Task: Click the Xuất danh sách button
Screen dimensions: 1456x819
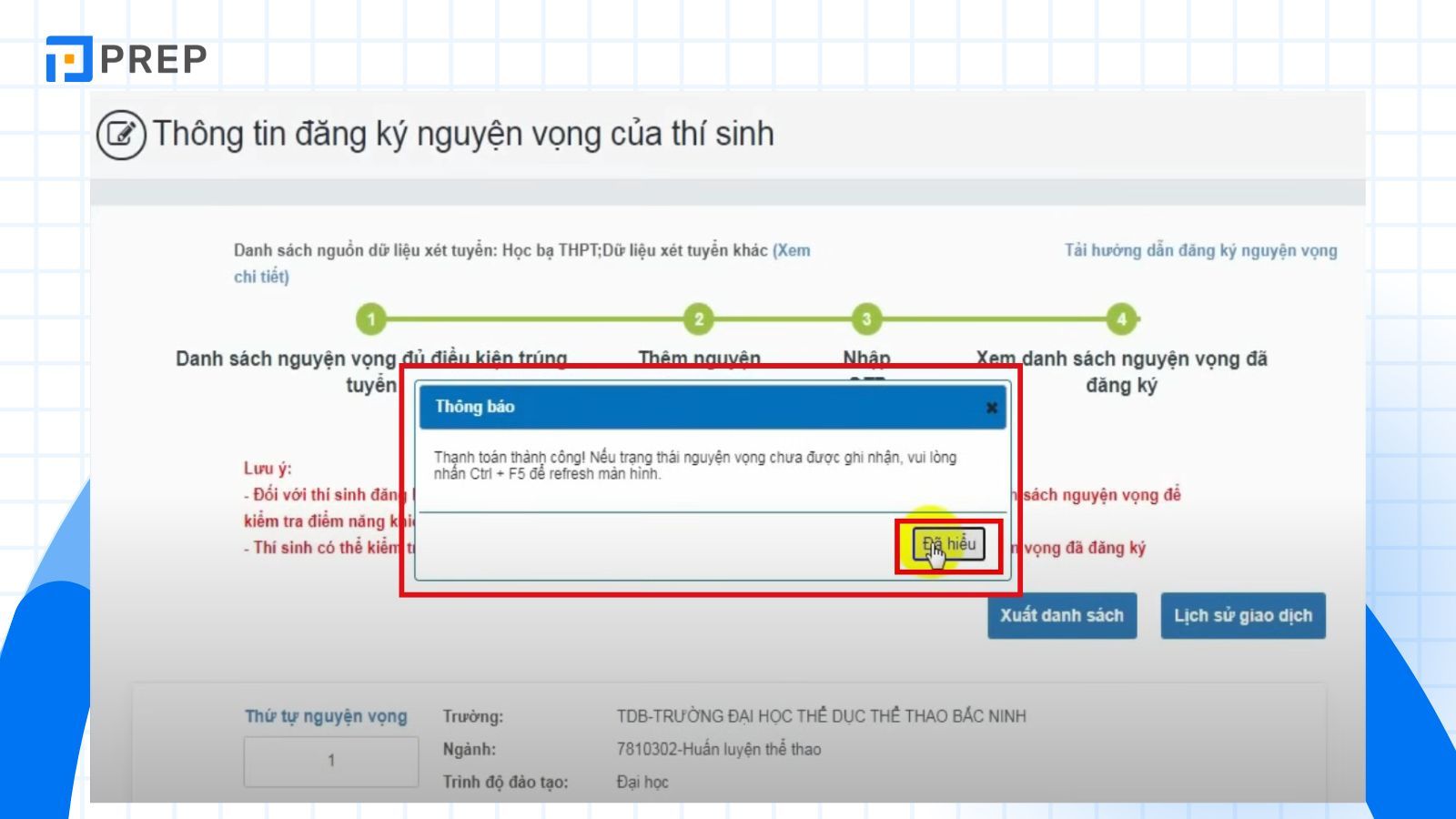Action: coord(1062,615)
